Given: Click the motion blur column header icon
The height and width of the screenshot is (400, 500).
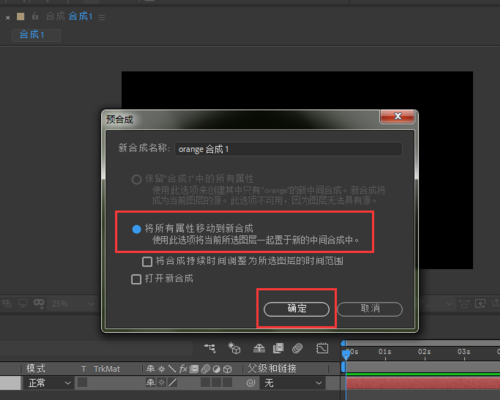Looking at the screenshot, I should pyautogui.click(x=205, y=369).
